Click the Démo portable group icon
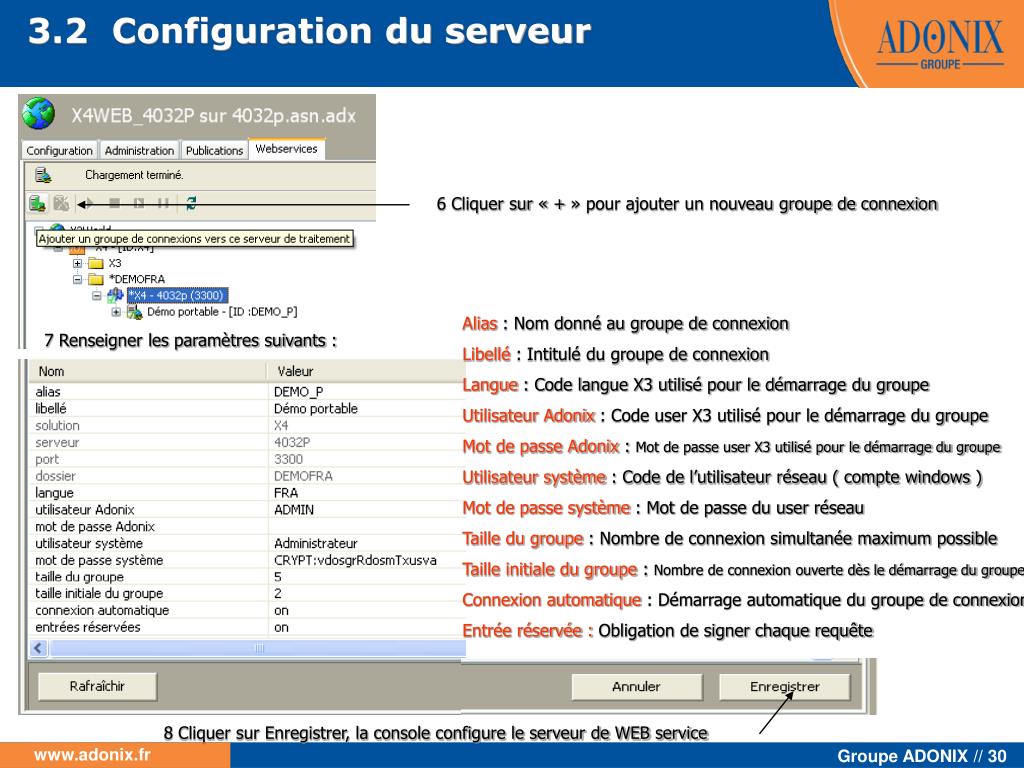The image size is (1024, 768). [x=135, y=312]
